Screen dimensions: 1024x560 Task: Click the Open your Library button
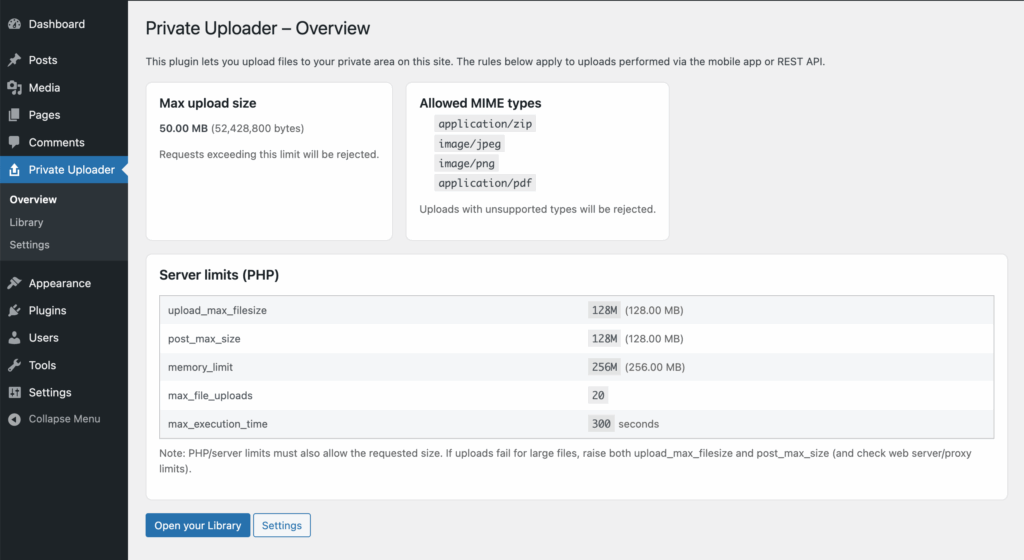pos(198,525)
